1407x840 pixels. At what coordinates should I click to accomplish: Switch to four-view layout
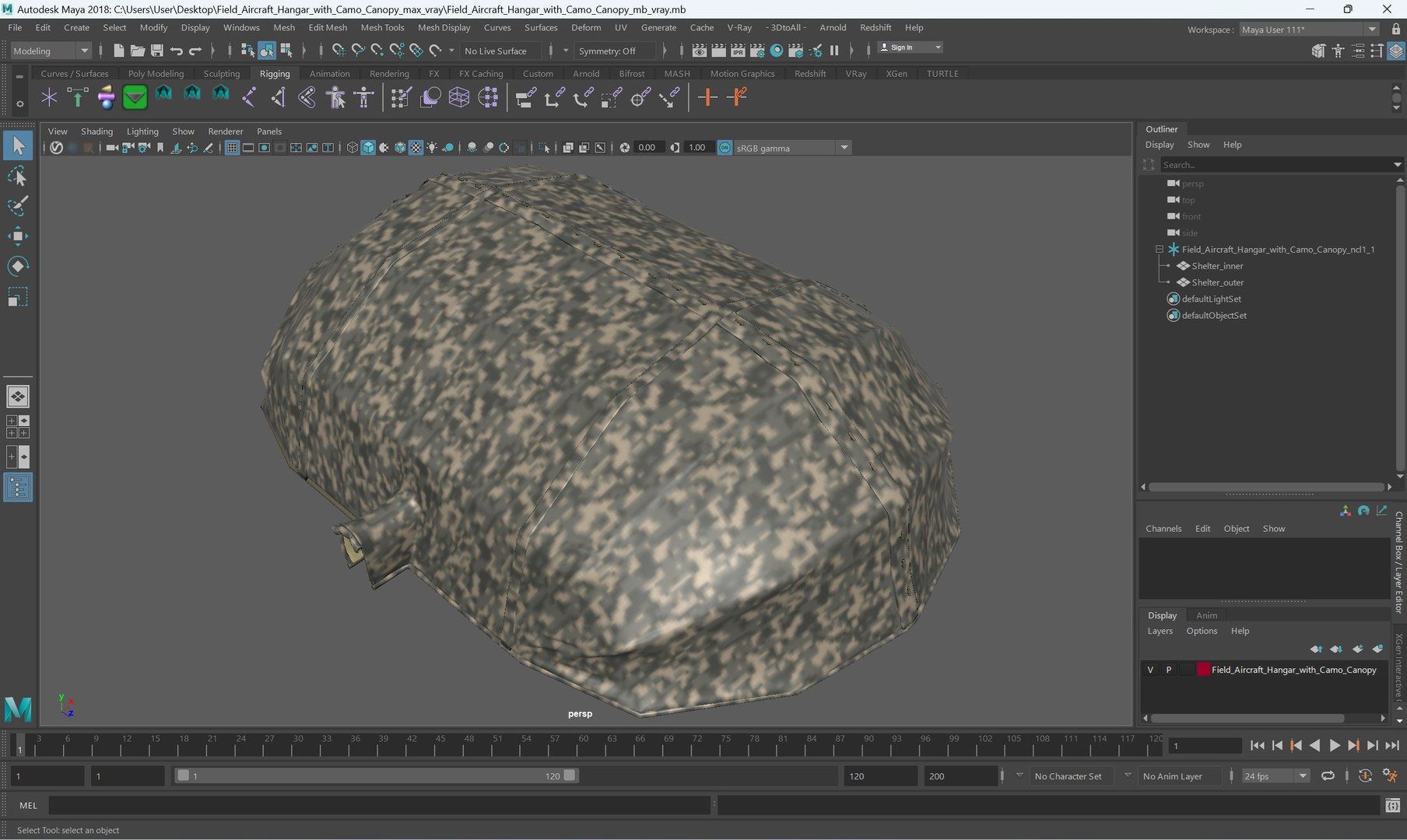[18, 427]
